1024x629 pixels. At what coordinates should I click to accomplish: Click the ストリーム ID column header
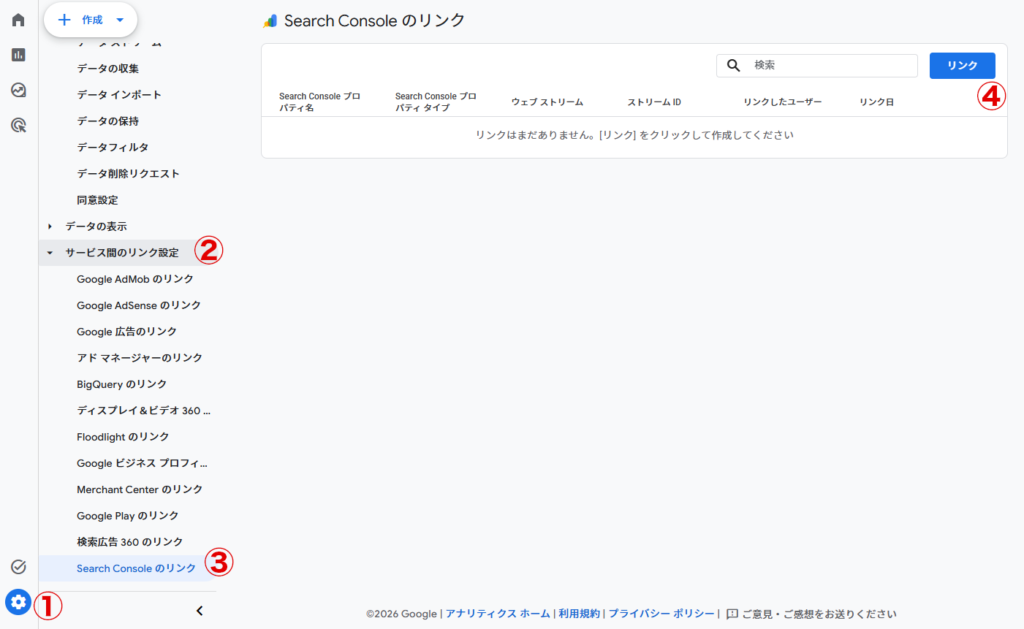click(x=654, y=102)
